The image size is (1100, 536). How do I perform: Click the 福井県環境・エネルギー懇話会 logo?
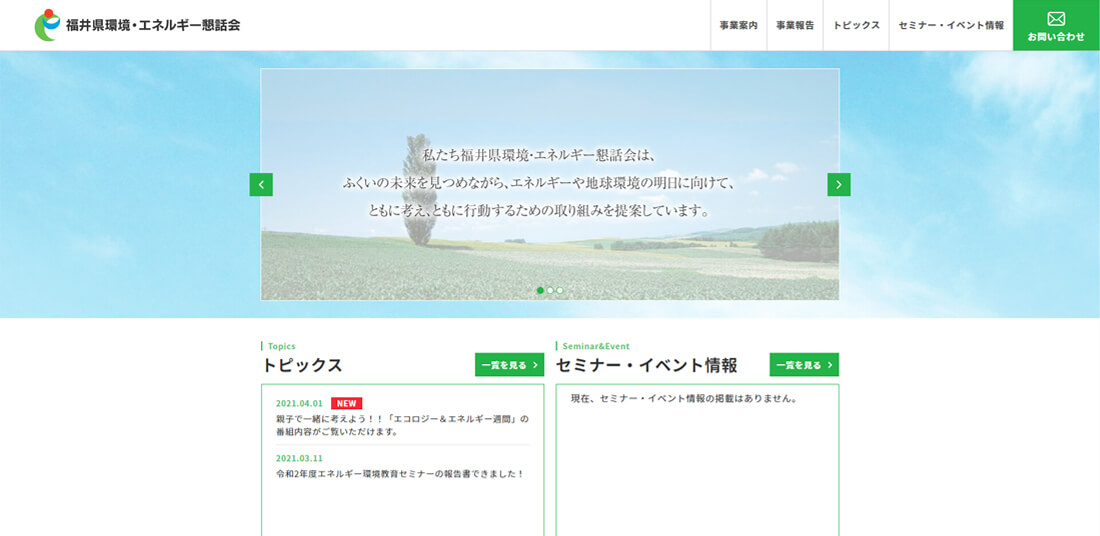(x=138, y=25)
